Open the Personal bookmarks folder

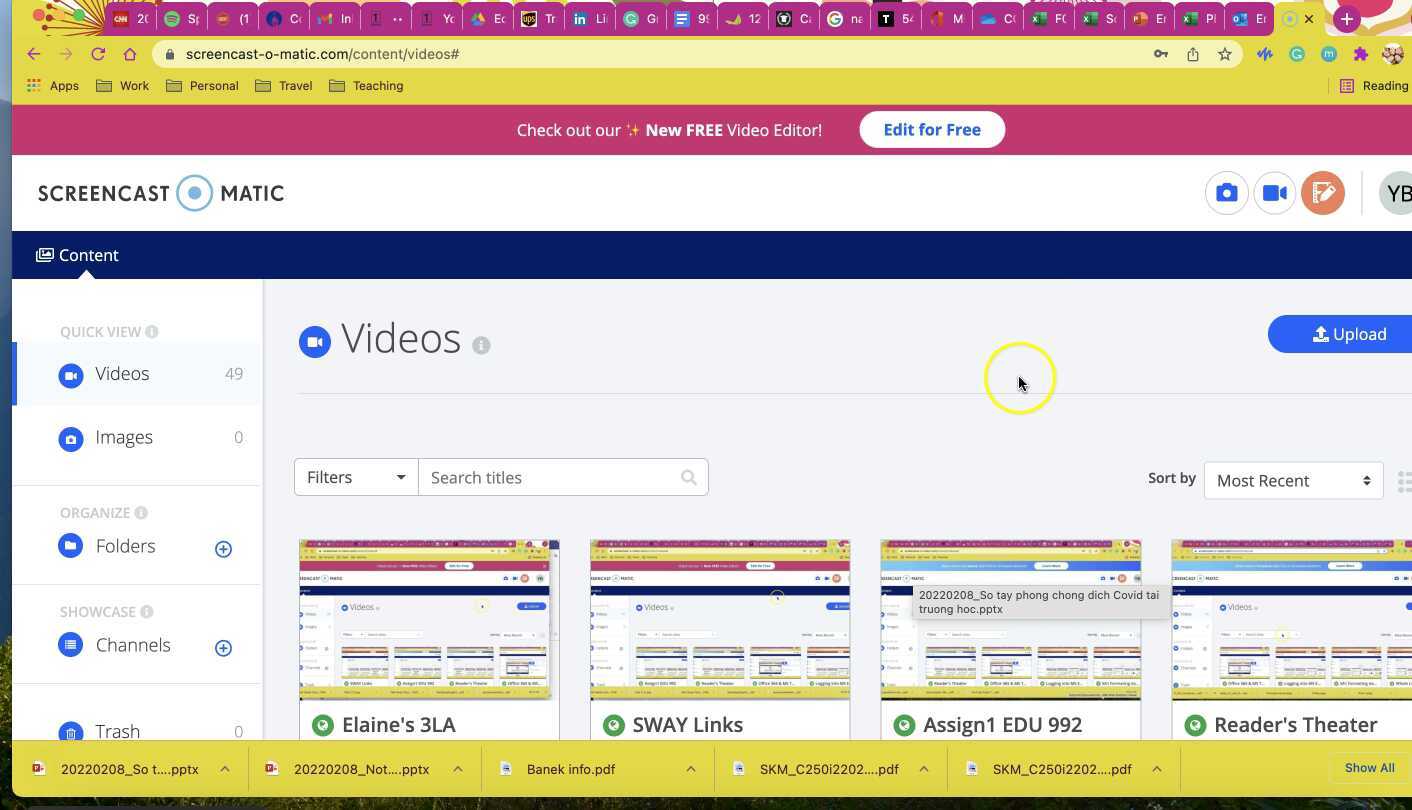click(202, 86)
